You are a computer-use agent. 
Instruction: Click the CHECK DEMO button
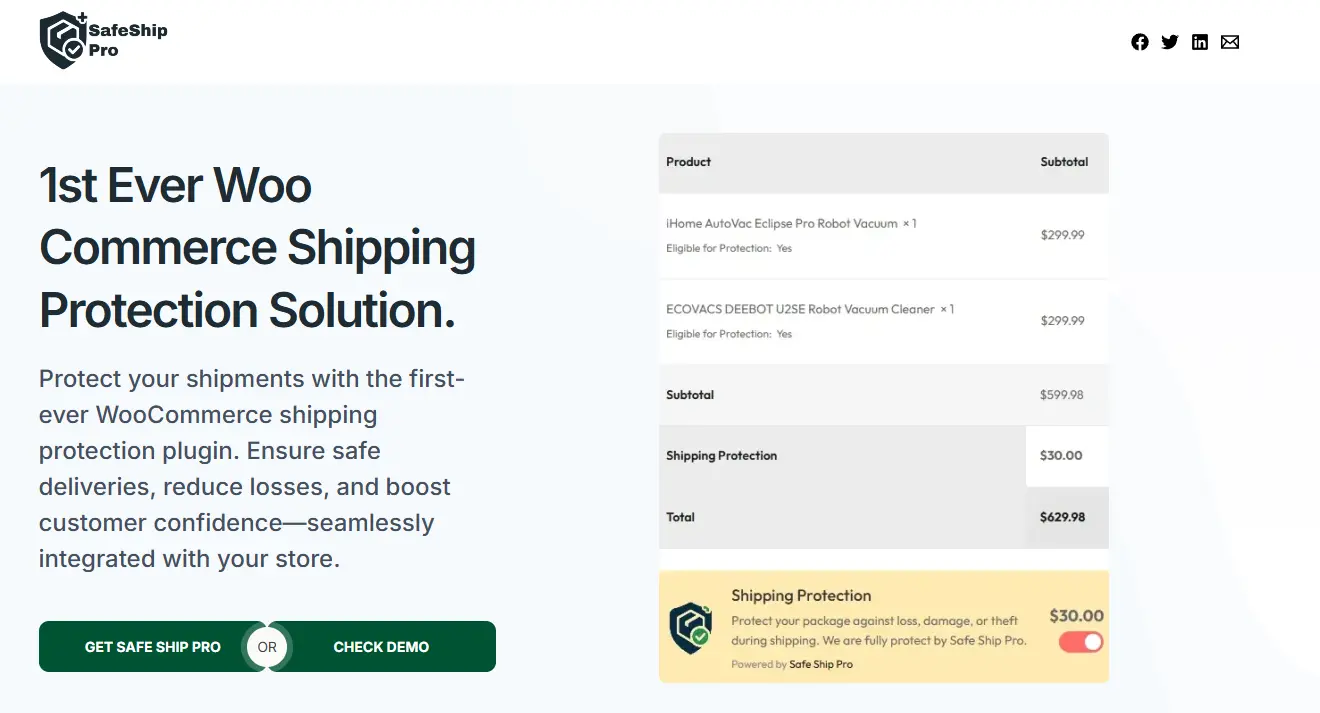click(381, 647)
